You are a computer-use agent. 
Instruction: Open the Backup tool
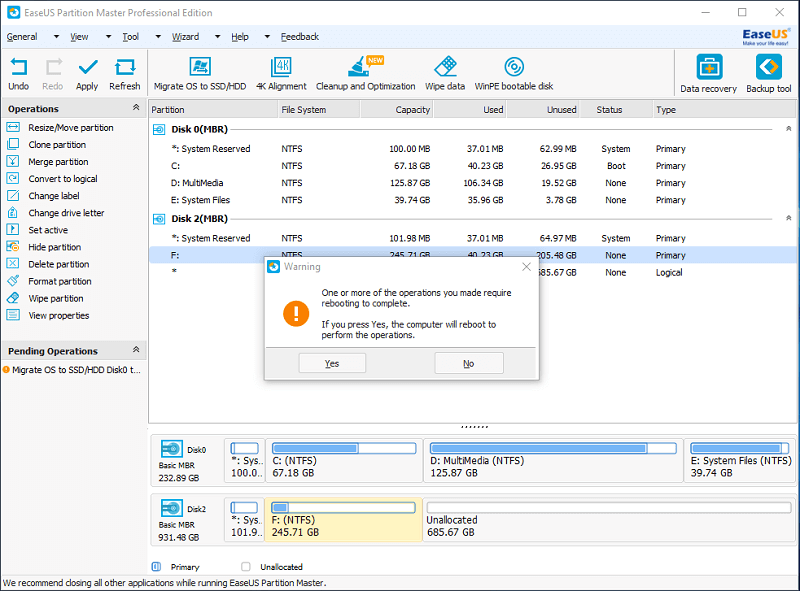[x=768, y=73]
